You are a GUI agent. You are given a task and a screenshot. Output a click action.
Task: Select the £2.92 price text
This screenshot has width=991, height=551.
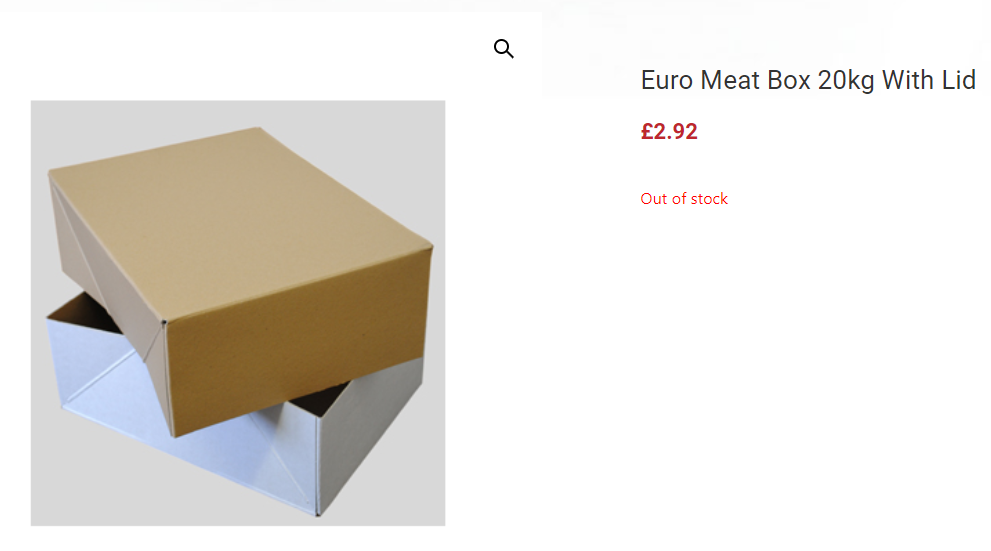click(669, 131)
